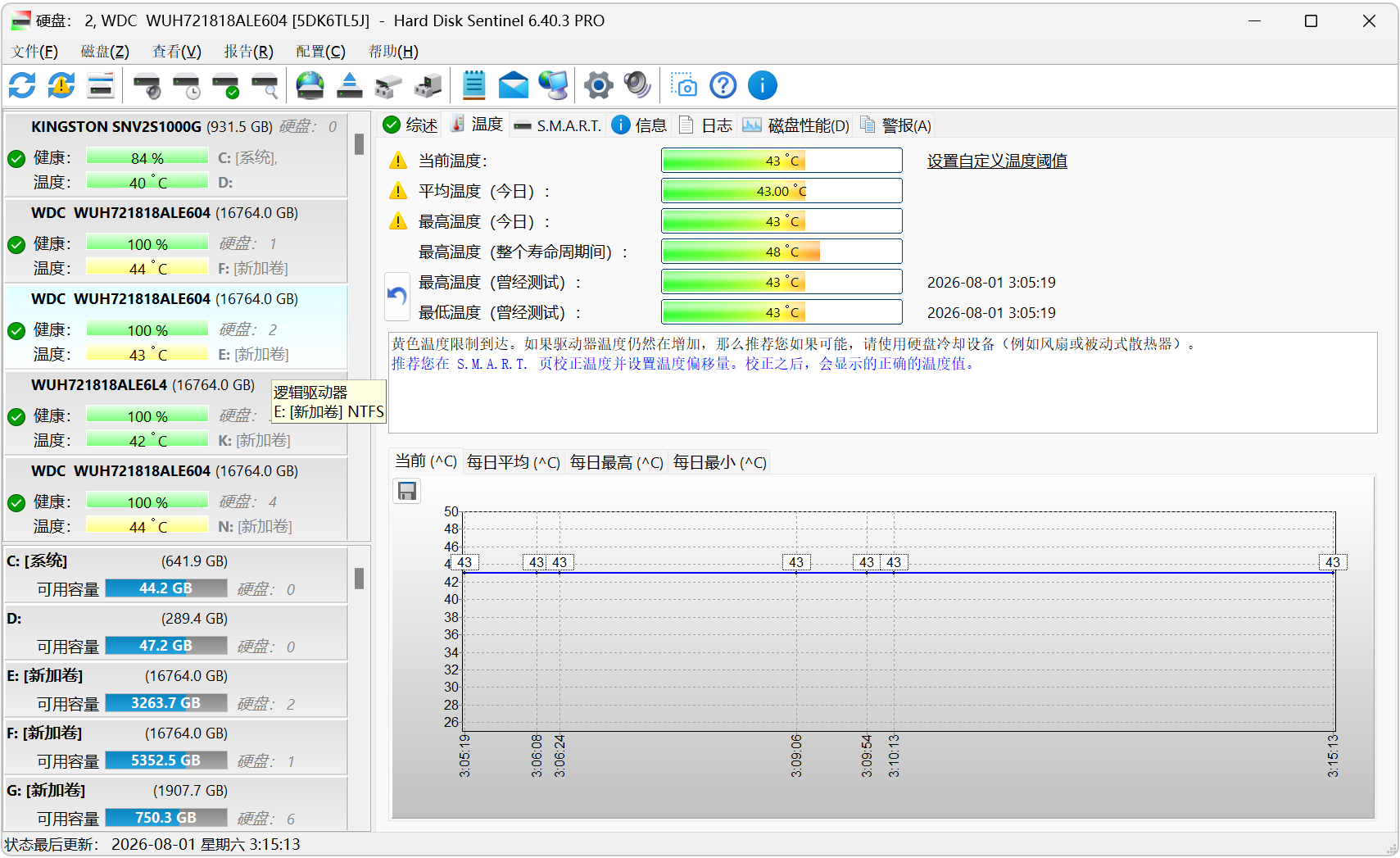Click the F: partition 5352.5 GB capacity bar
The width and height of the screenshot is (1400, 858).
coord(166,760)
